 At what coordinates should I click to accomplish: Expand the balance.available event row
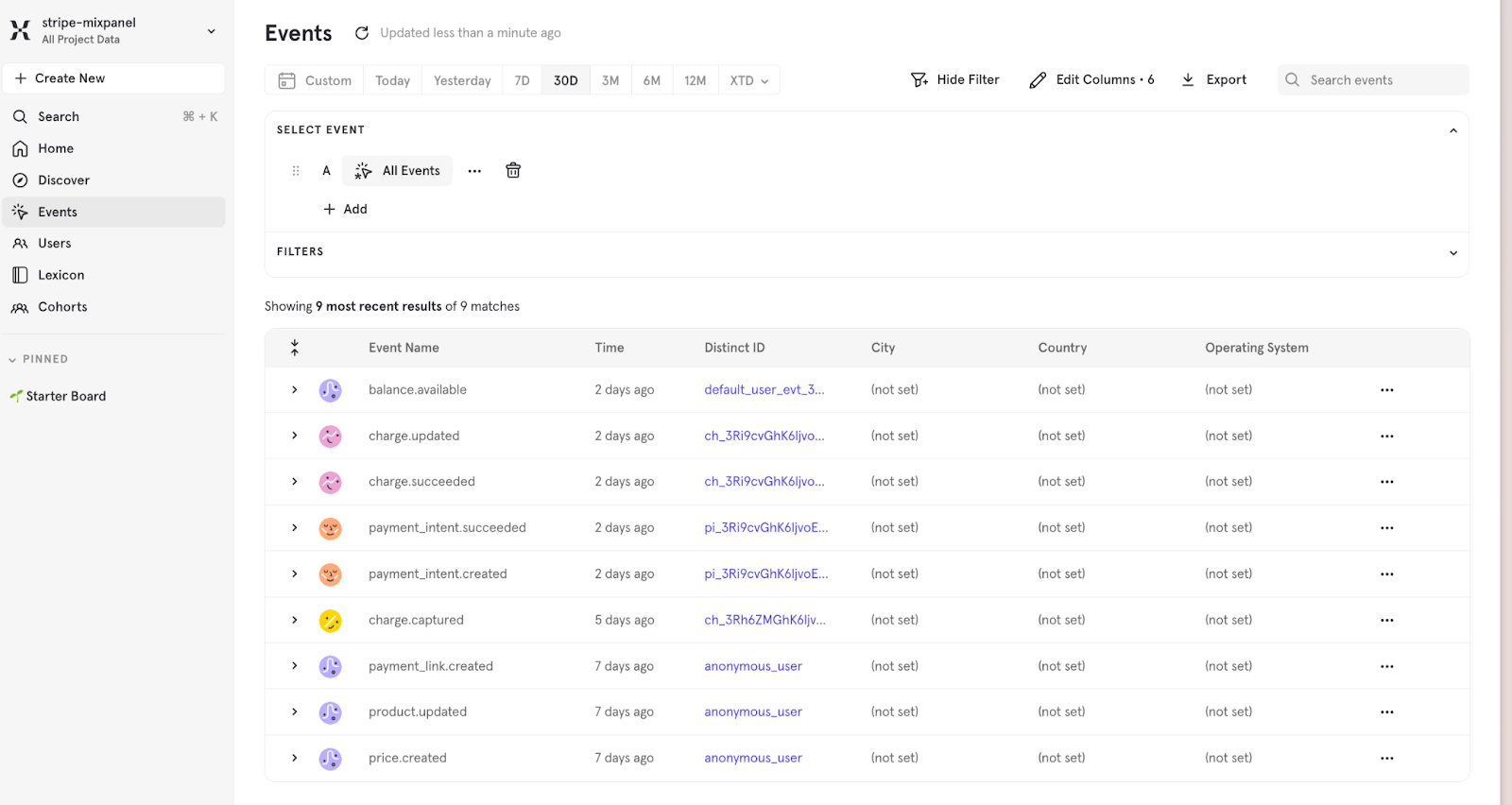click(x=295, y=389)
